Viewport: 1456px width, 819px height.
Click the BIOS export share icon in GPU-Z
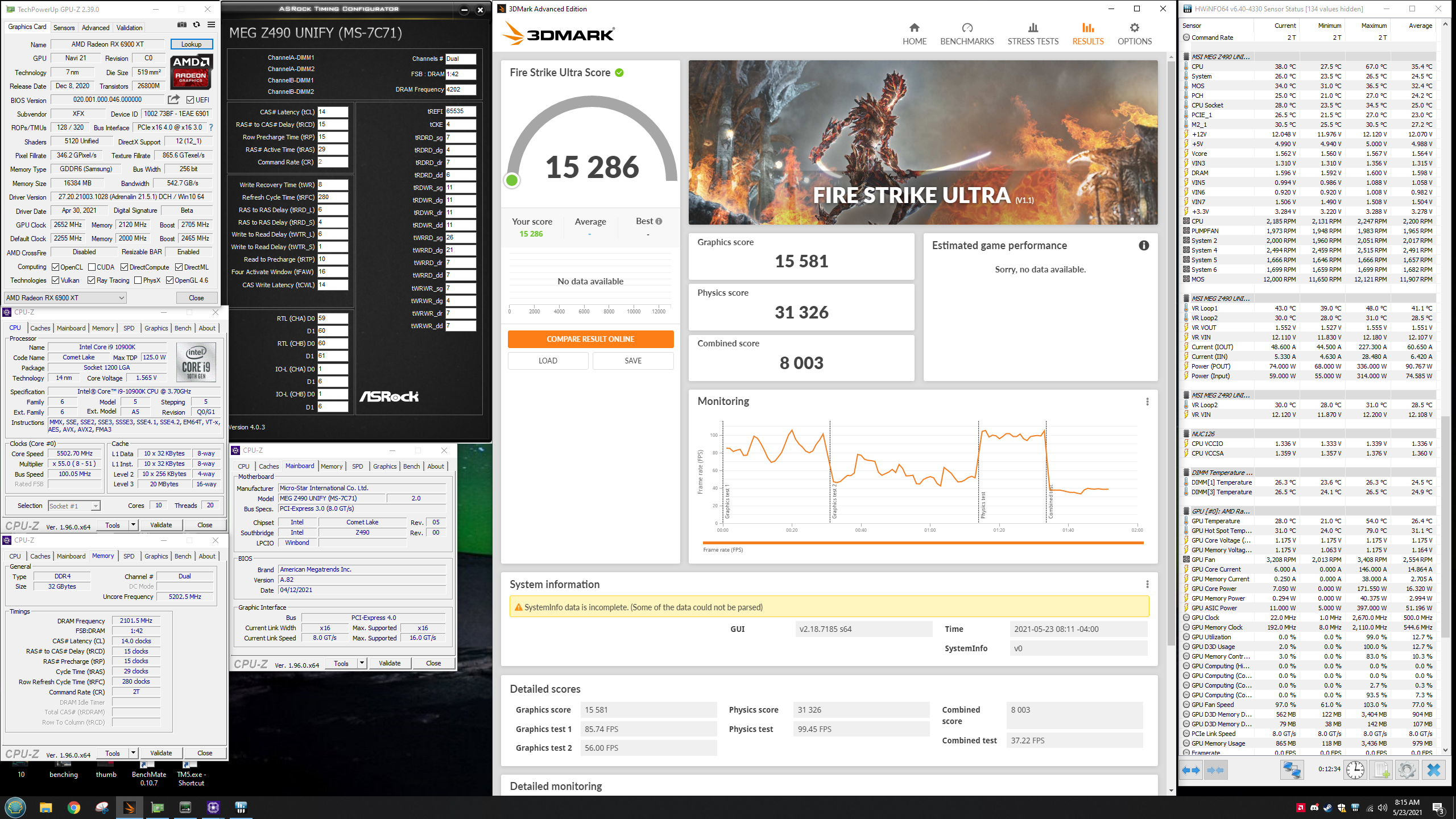tap(174, 100)
